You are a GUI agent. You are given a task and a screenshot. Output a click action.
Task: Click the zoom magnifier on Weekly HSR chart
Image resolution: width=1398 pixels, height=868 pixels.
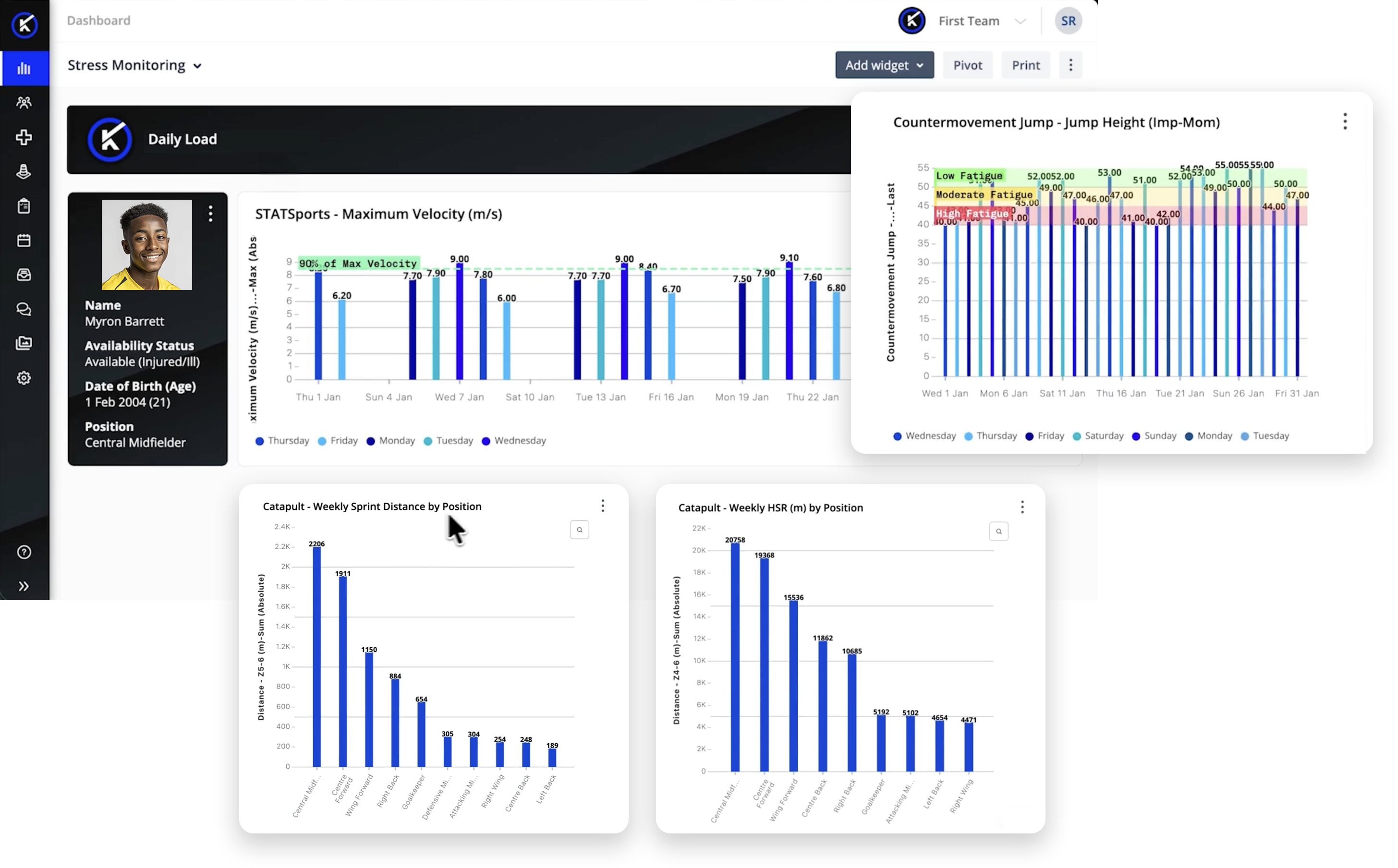point(998,531)
